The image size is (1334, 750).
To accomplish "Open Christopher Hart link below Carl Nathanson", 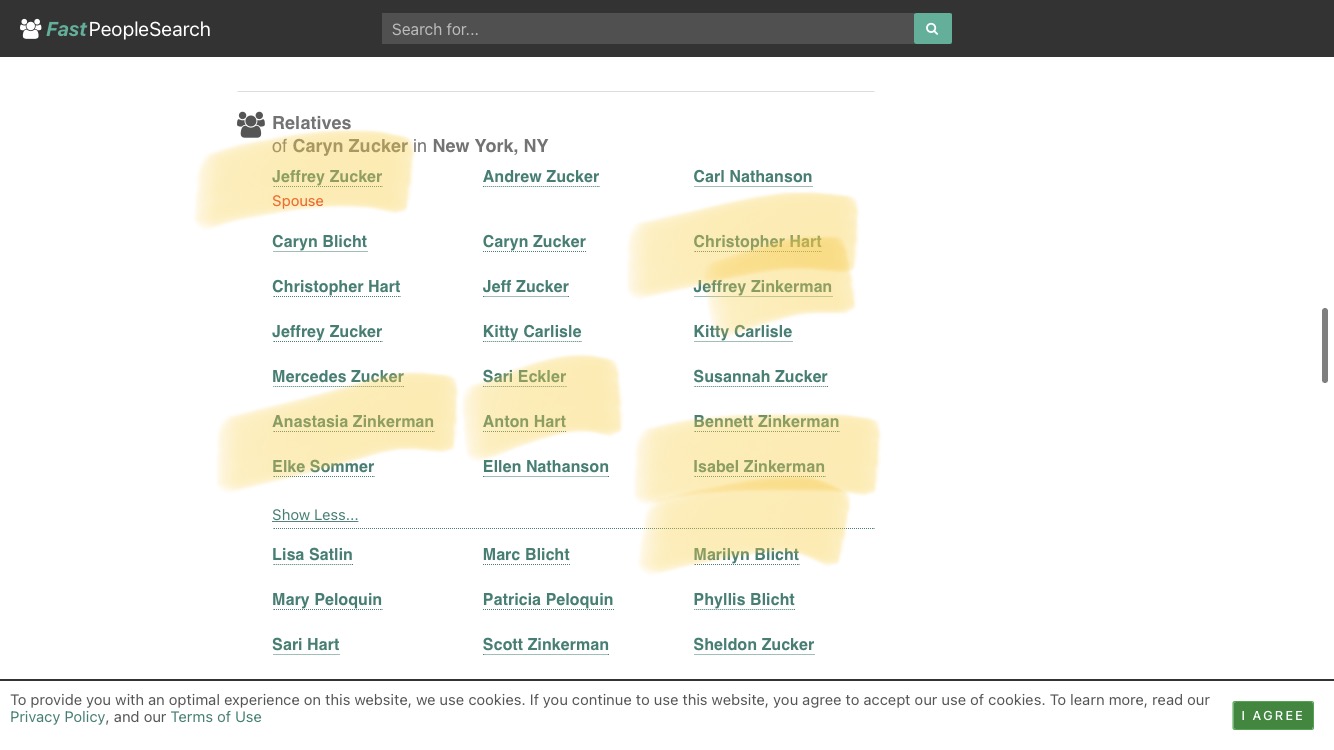I will (757, 242).
